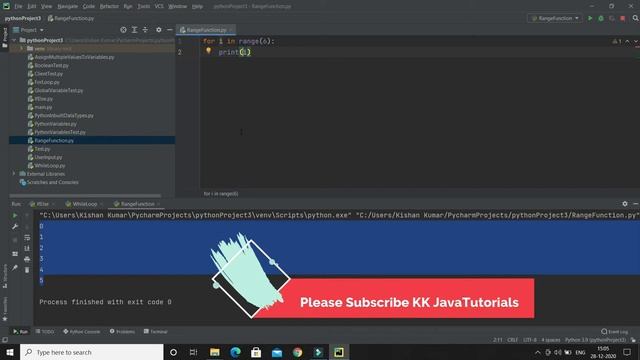Open the TODO tool window
Screen dimensions: 640x360
coord(45,331)
